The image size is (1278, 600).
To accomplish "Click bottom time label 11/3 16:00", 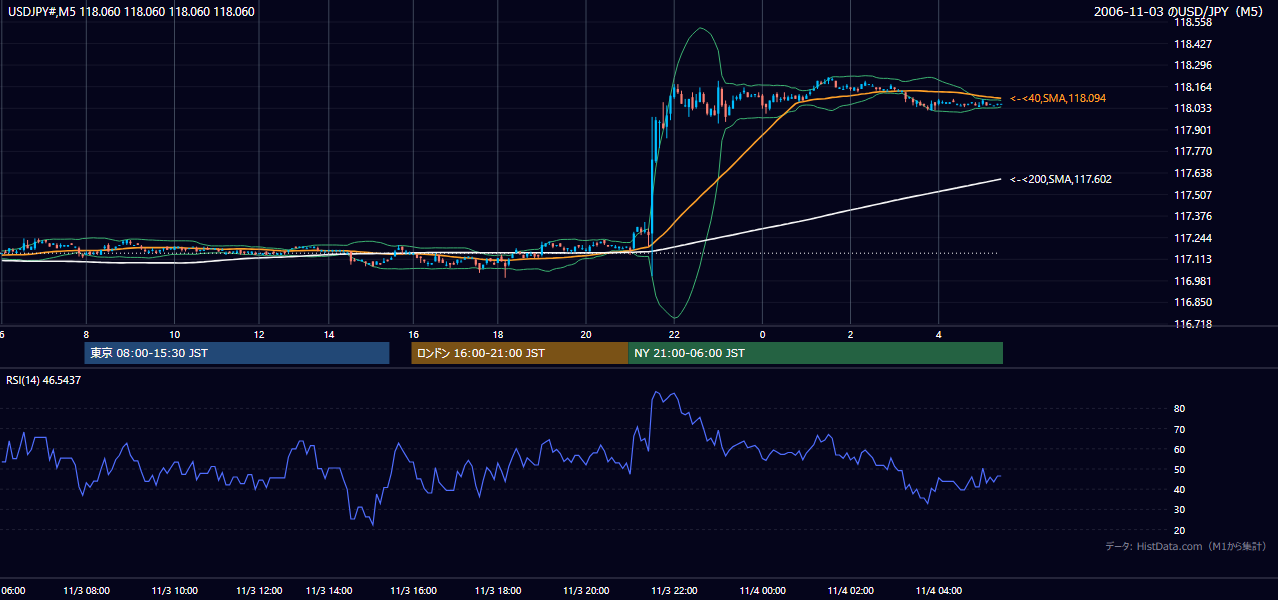I will (x=414, y=591).
